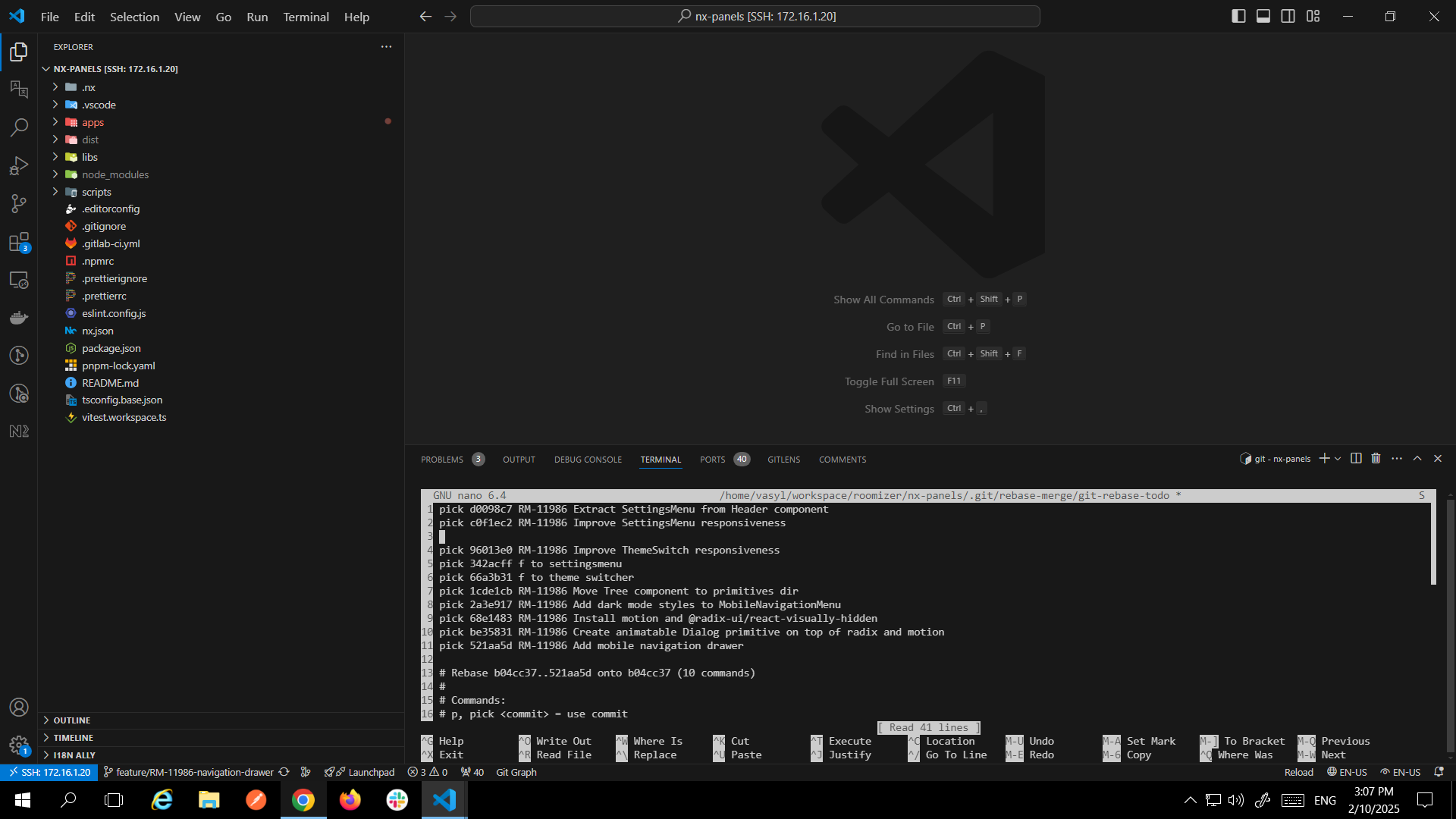Open Slack from the Windows taskbar

397,800
